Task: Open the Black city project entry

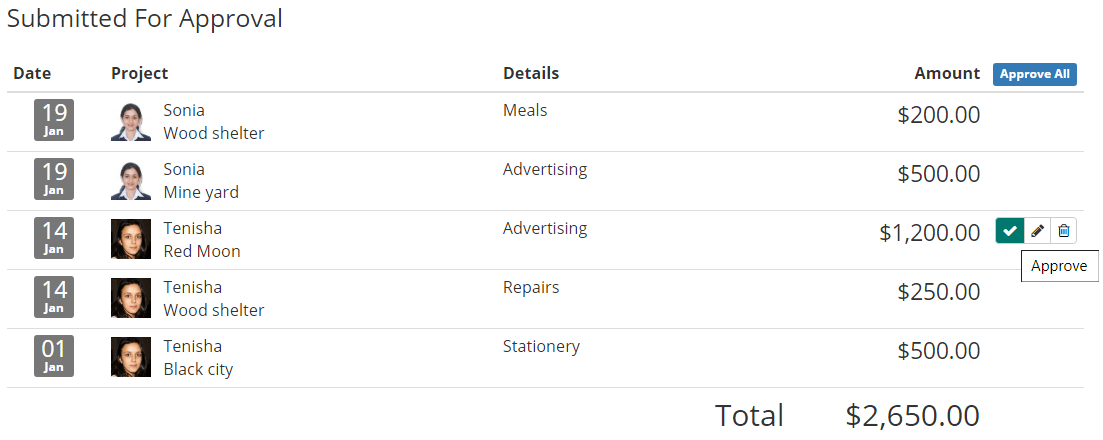Action: (198, 369)
